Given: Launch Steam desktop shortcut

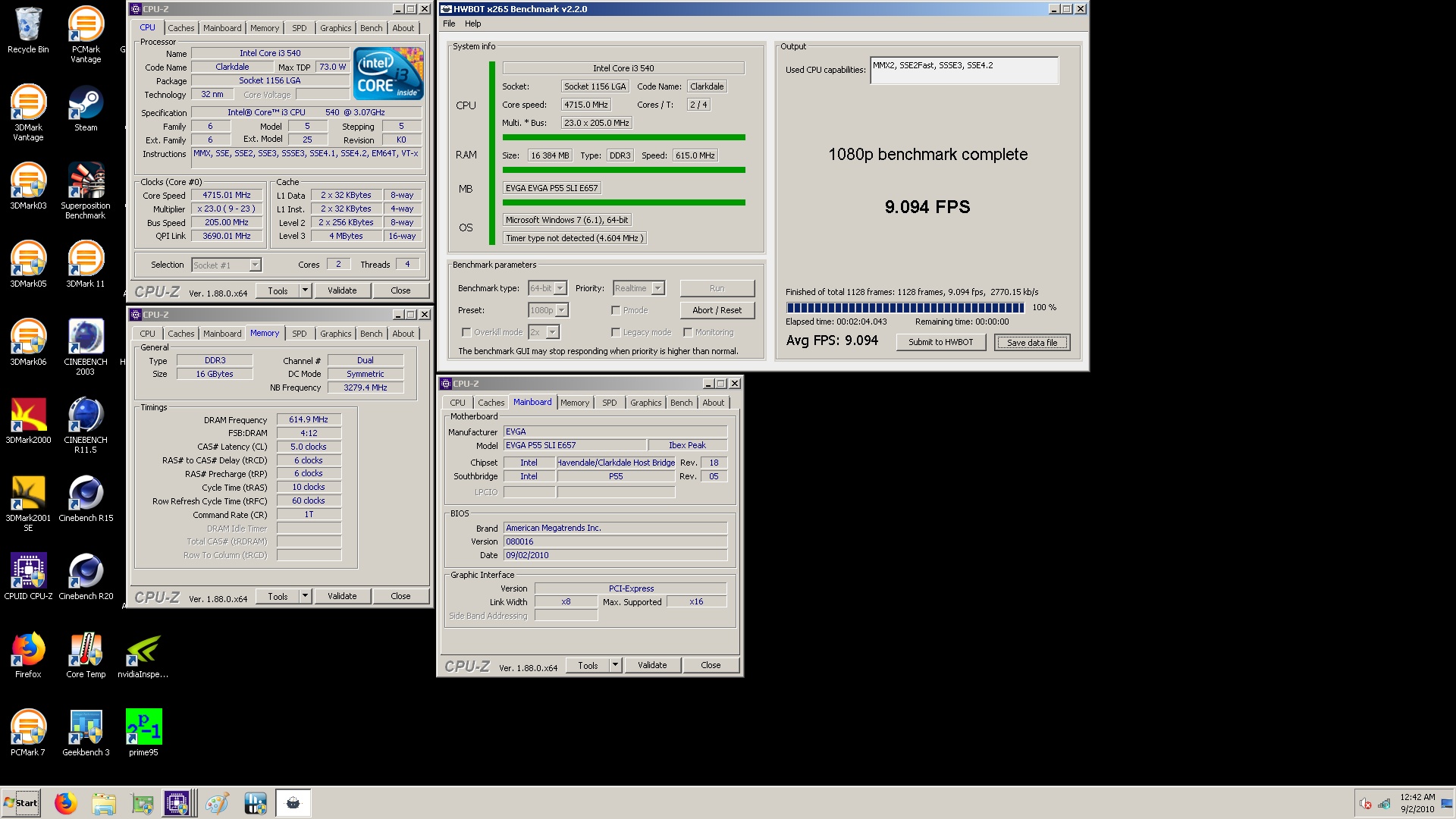Looking at the screenshot, I should 86,108.
